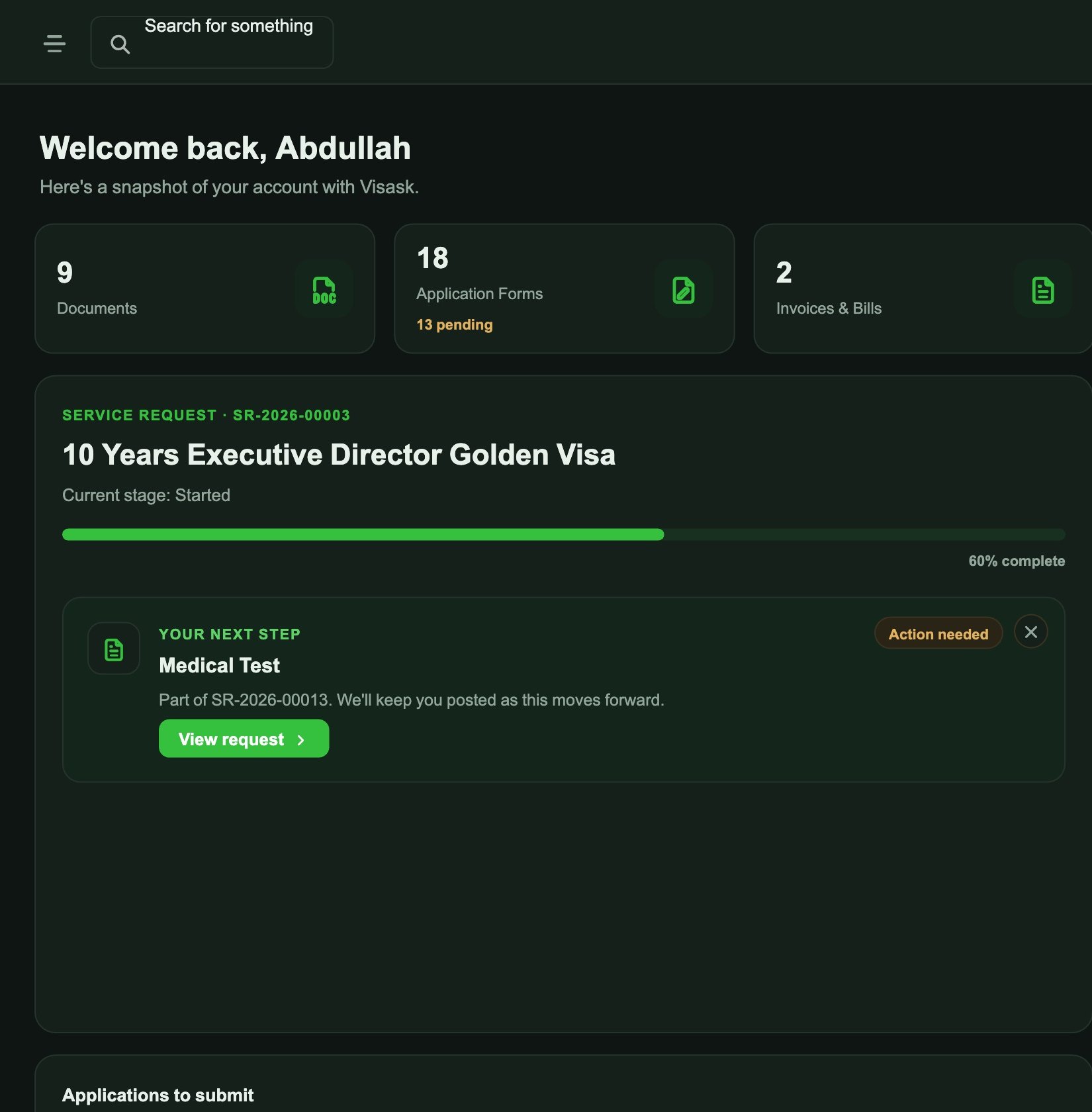This screenshot has height=1112, width=1092.
Task: Select the '13 pending' text
Action: pyautogui.click(x=455, y=324)
